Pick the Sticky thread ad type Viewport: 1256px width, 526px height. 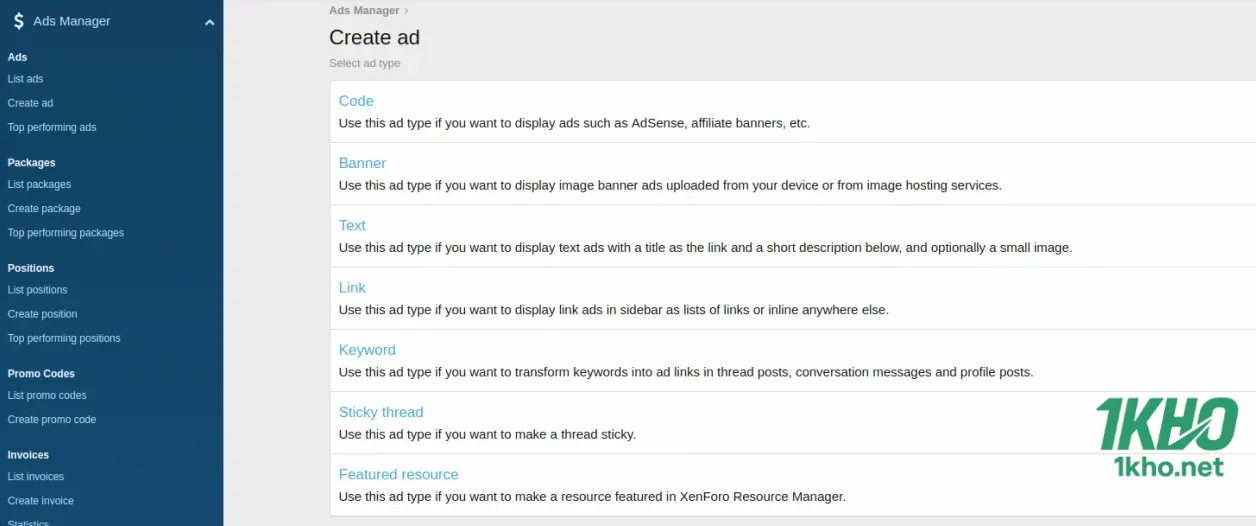tap(381, 412)
